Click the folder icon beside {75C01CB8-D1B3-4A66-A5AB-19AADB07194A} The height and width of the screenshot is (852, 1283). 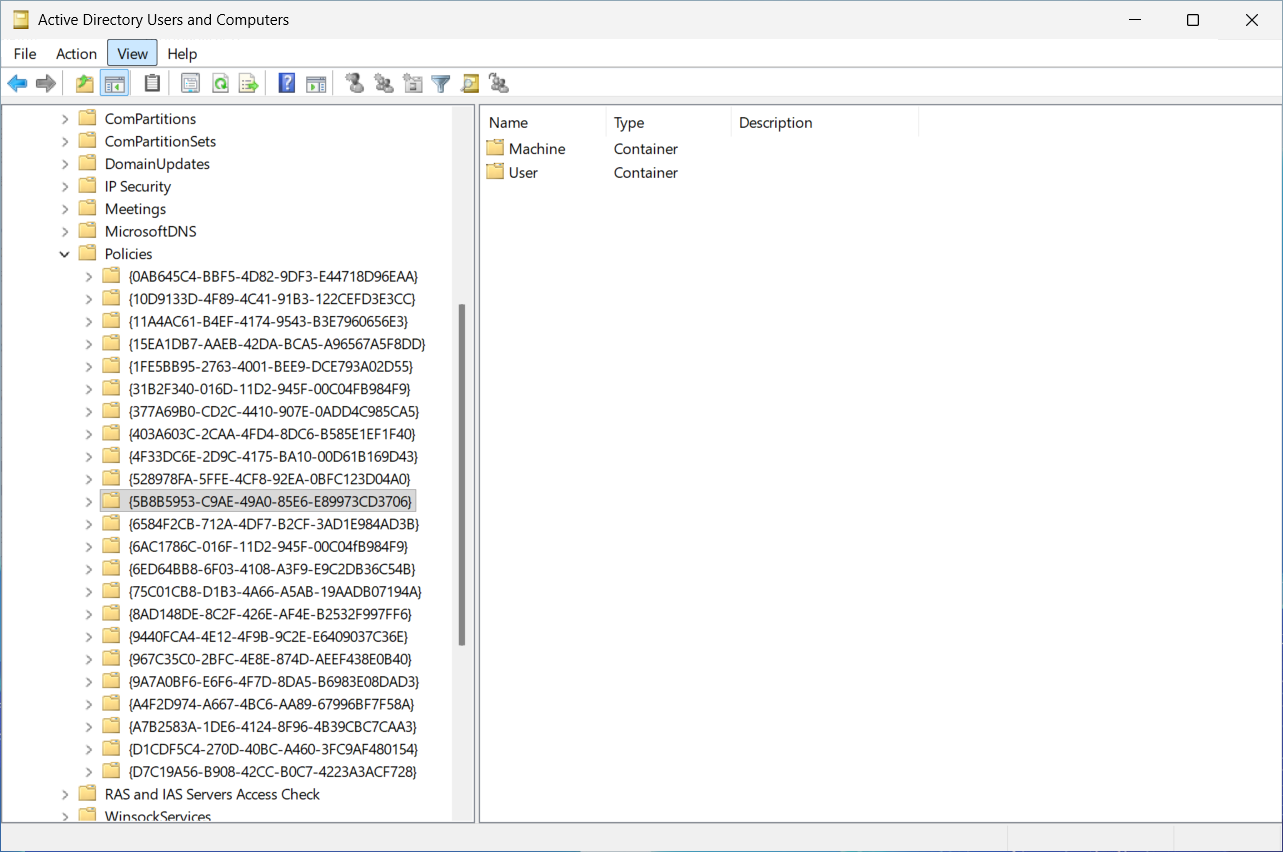click(111, 591)
